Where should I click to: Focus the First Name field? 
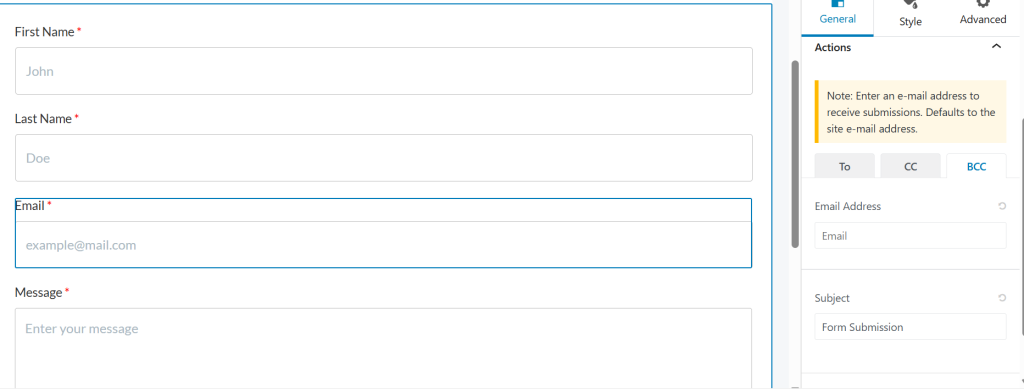point(384,71)
